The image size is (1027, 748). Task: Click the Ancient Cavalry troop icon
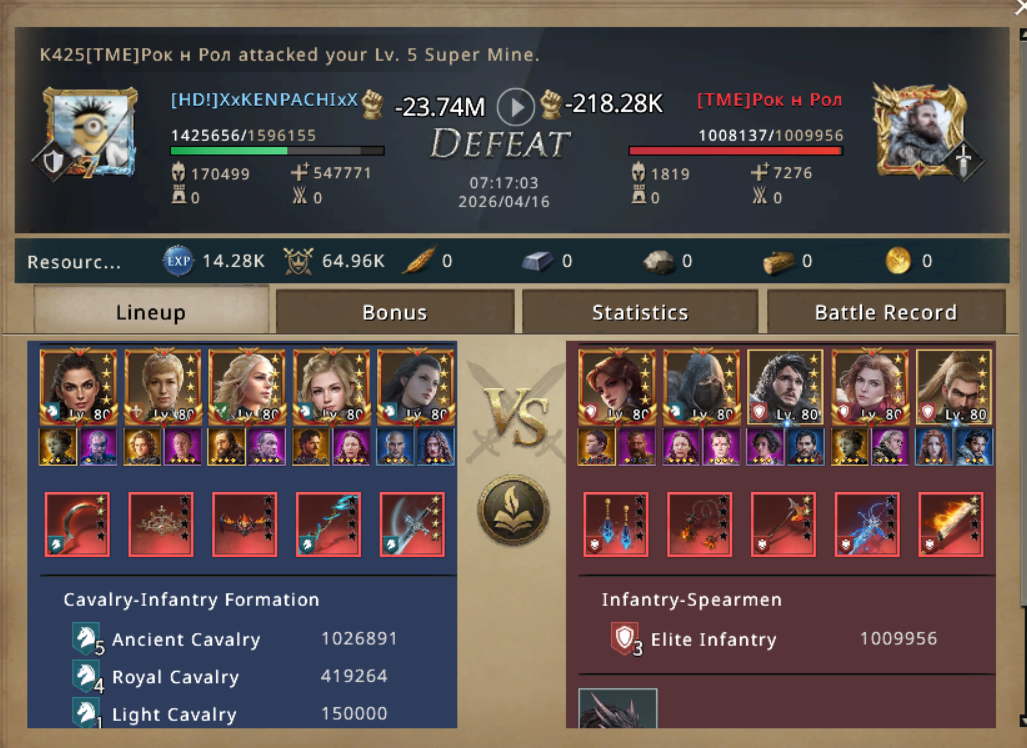tap(86, 639)
